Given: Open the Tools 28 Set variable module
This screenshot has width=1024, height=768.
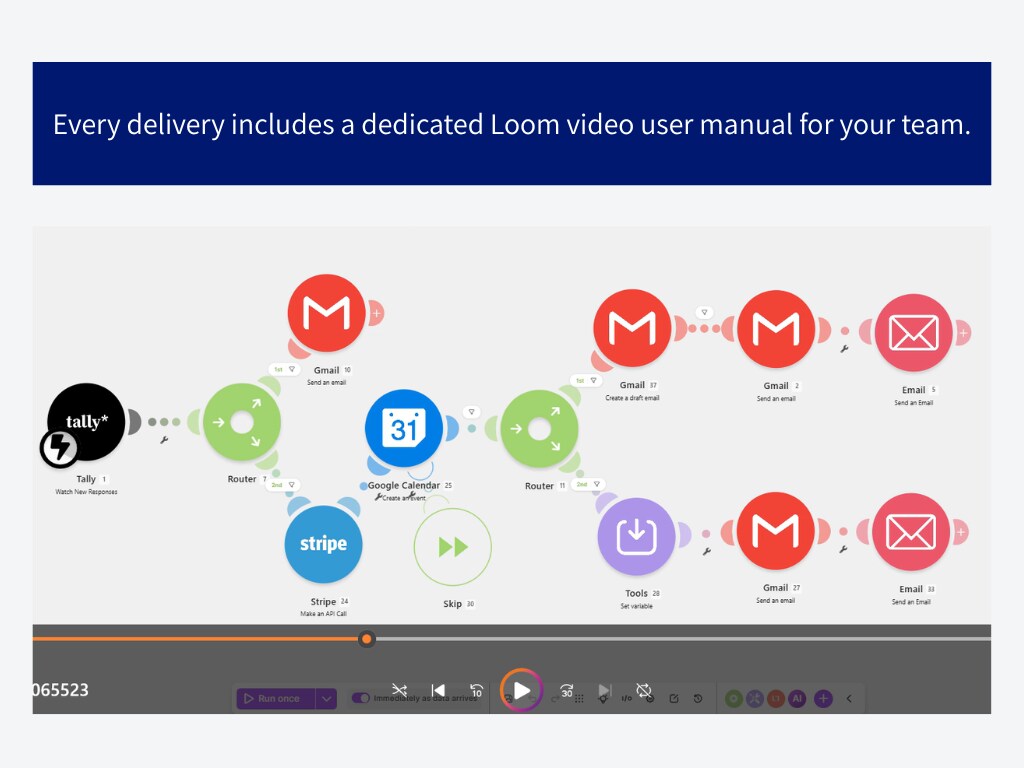Looking at the screenshot, I should point(636,536).
